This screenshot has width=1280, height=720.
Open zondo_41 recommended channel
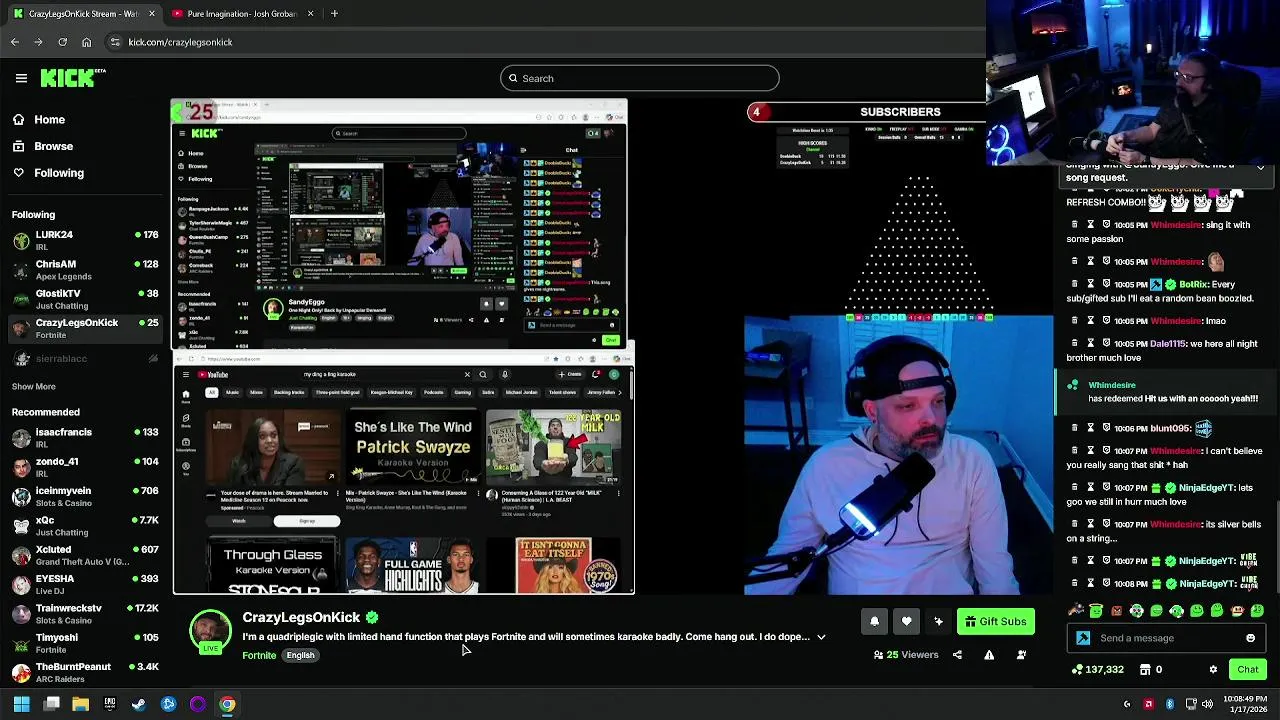84,467
